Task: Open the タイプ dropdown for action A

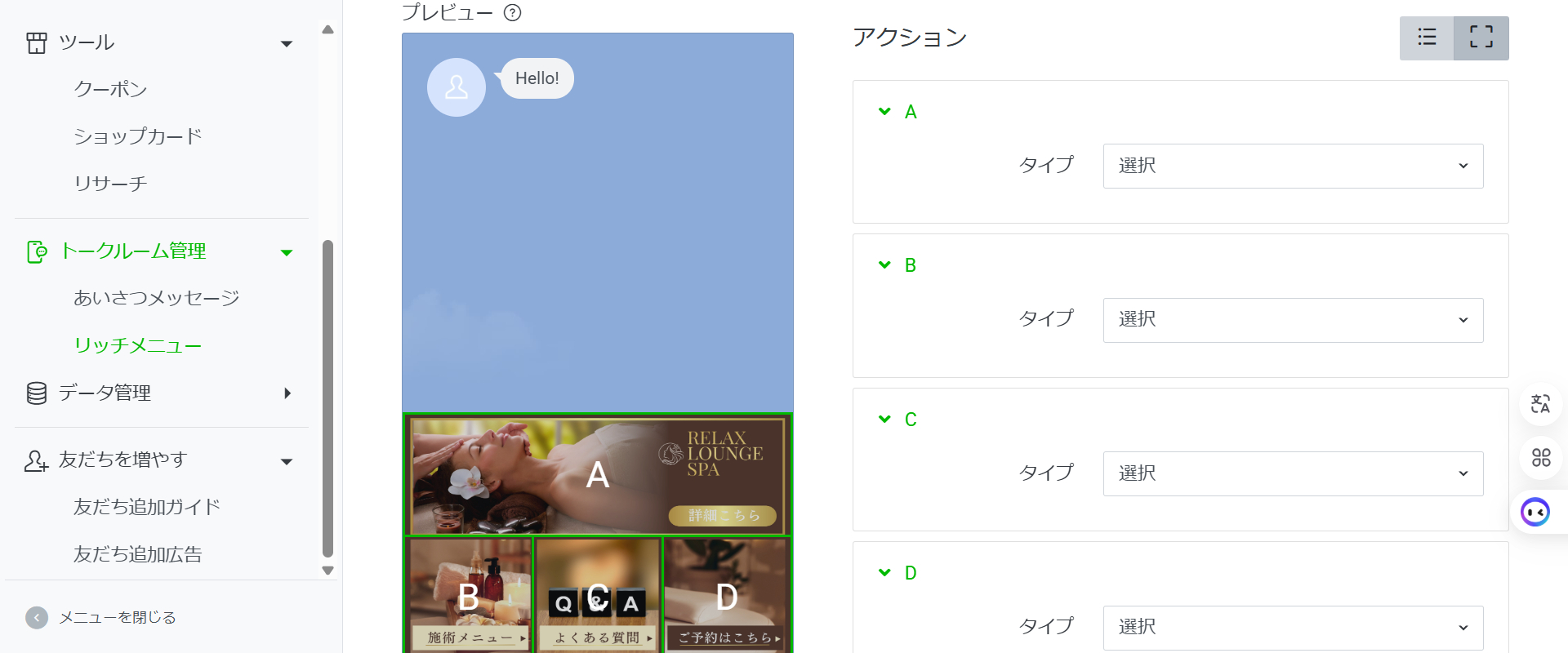Action: tap(1293, 166)
